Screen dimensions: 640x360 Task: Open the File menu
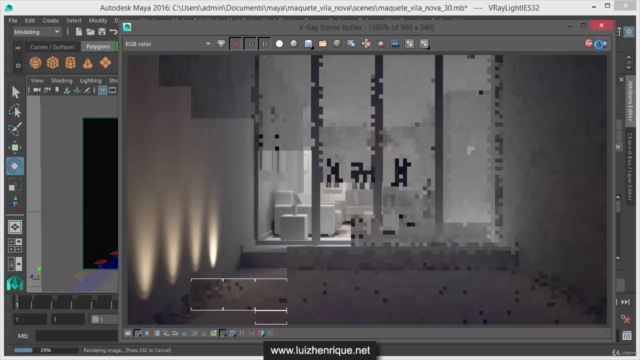tap(13, 20)
